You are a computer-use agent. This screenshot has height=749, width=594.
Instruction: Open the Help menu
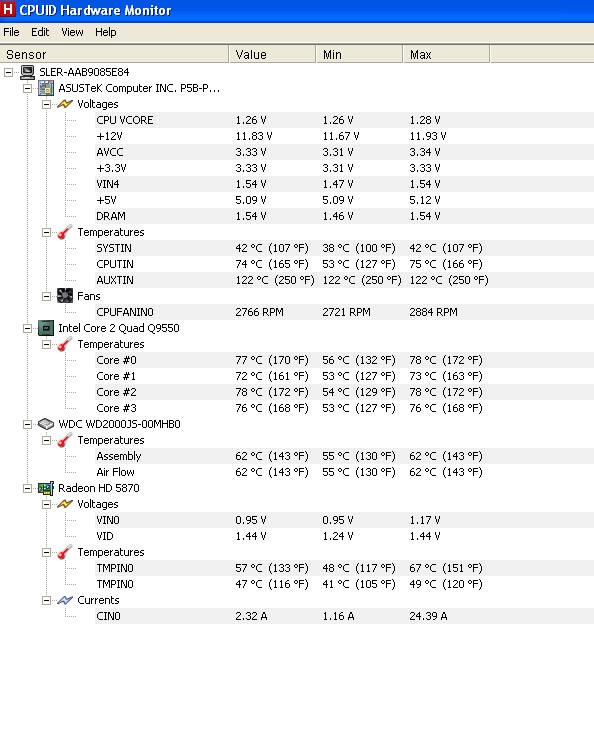point(106,32)
